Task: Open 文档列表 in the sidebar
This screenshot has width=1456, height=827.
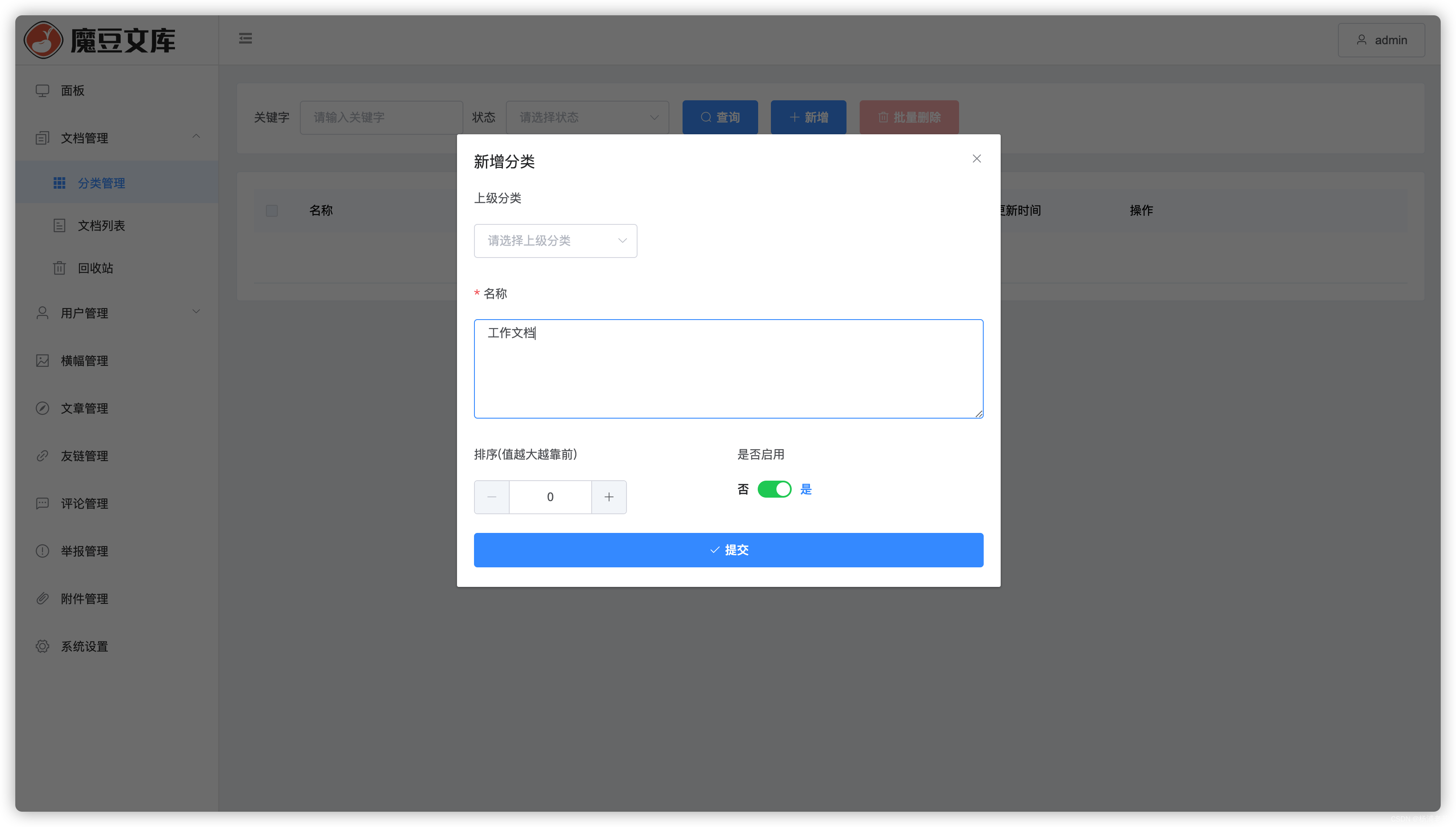Action: (101, 226)
